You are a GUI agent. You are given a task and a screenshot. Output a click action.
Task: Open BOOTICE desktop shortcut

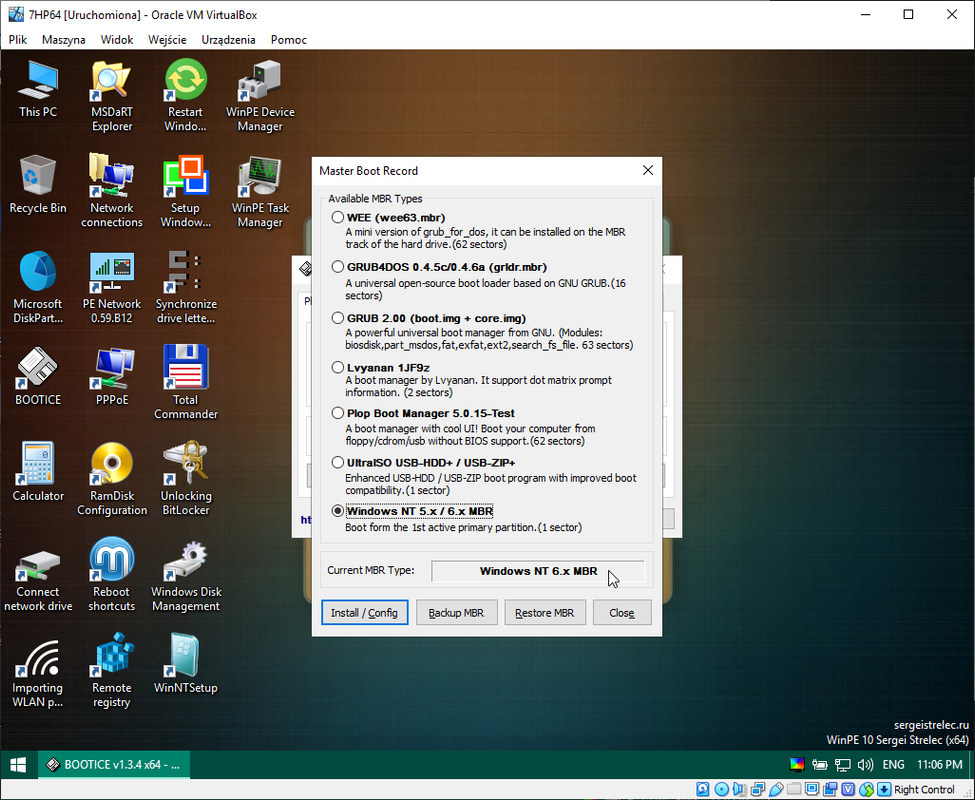38,377
